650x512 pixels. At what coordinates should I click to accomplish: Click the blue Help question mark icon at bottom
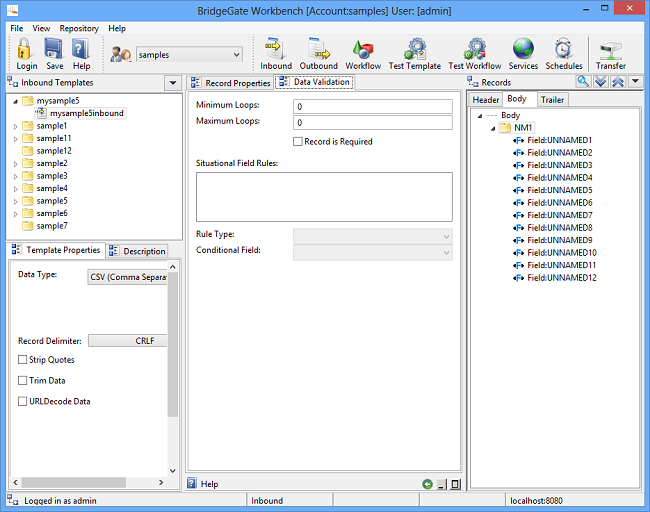coord(192,483)
